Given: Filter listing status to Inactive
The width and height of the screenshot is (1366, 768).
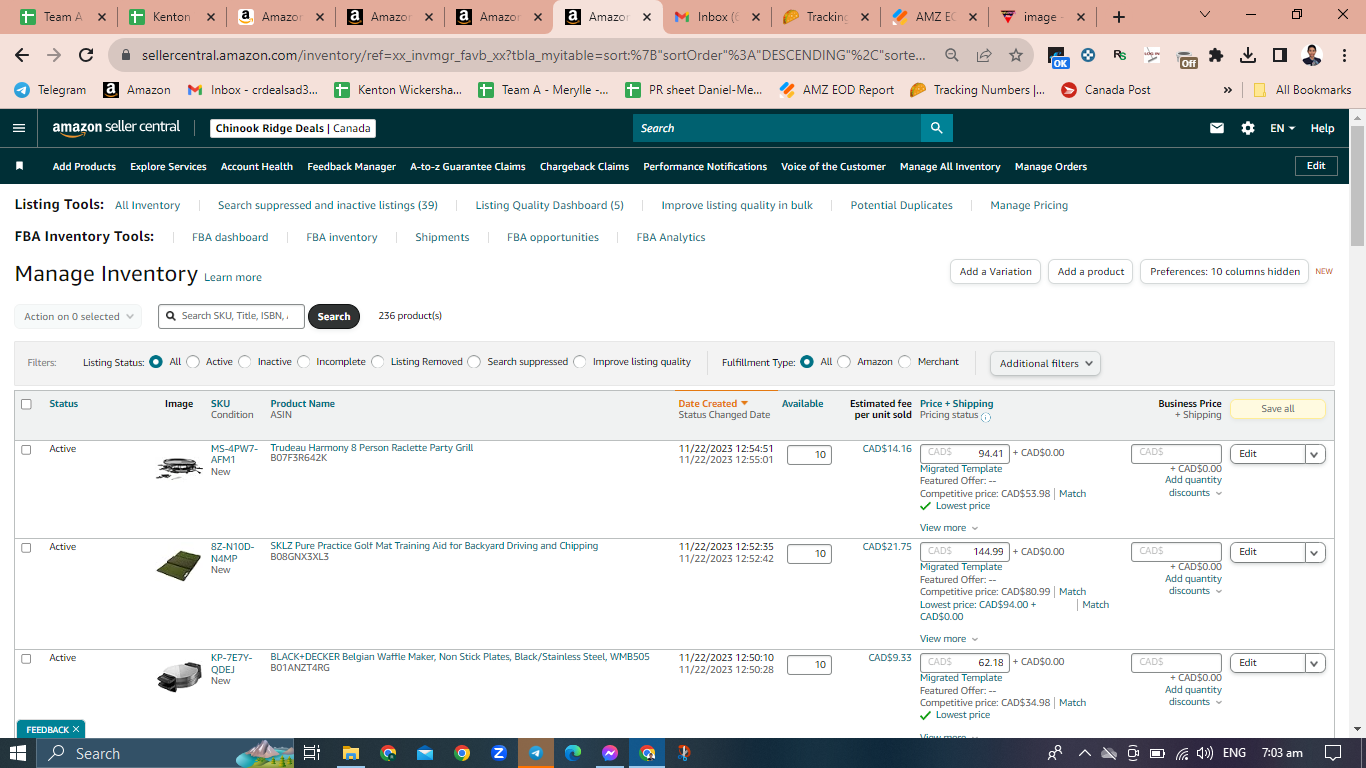Looking at the screenshot, I should tap(244, 362).
